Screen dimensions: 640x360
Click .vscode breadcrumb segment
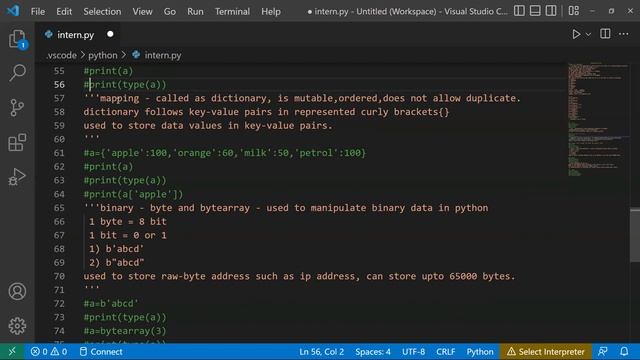(x=61, y=55)
